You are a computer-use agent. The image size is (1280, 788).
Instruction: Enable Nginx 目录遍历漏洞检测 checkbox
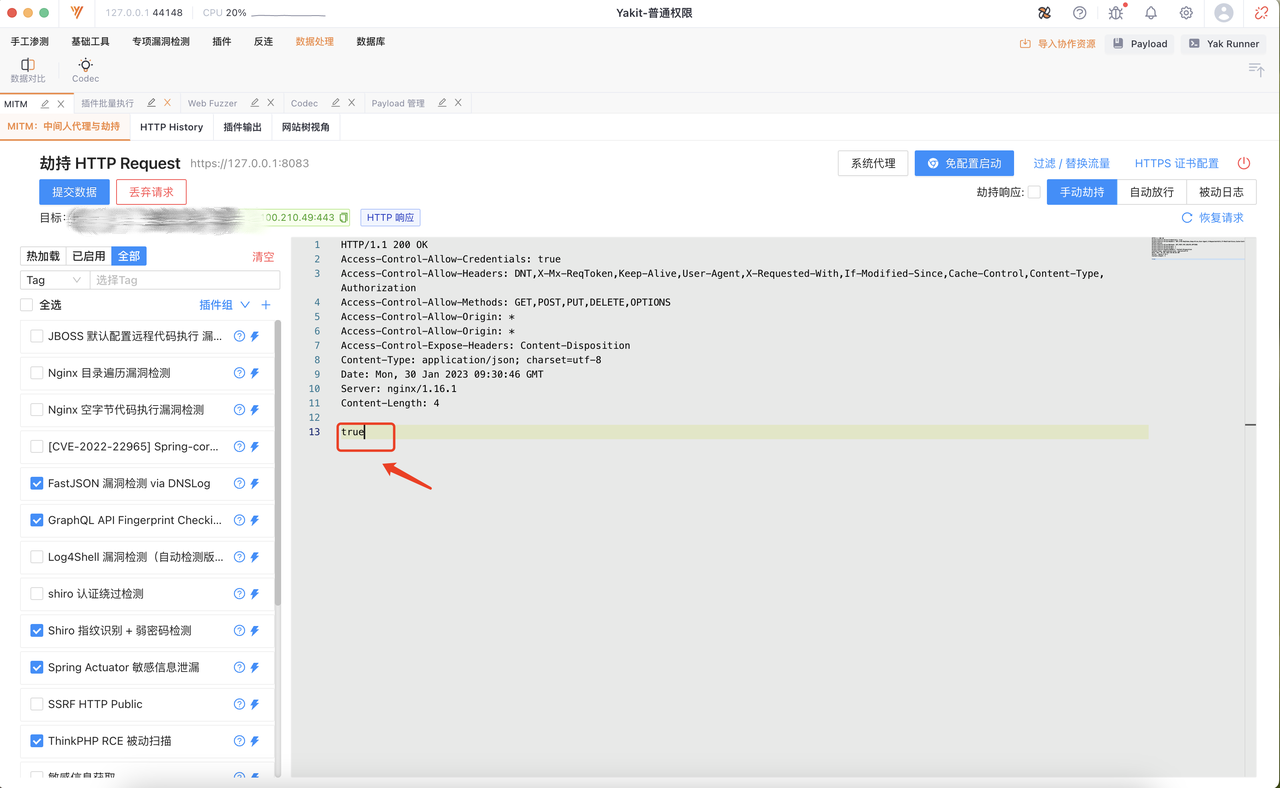(37, 373)
